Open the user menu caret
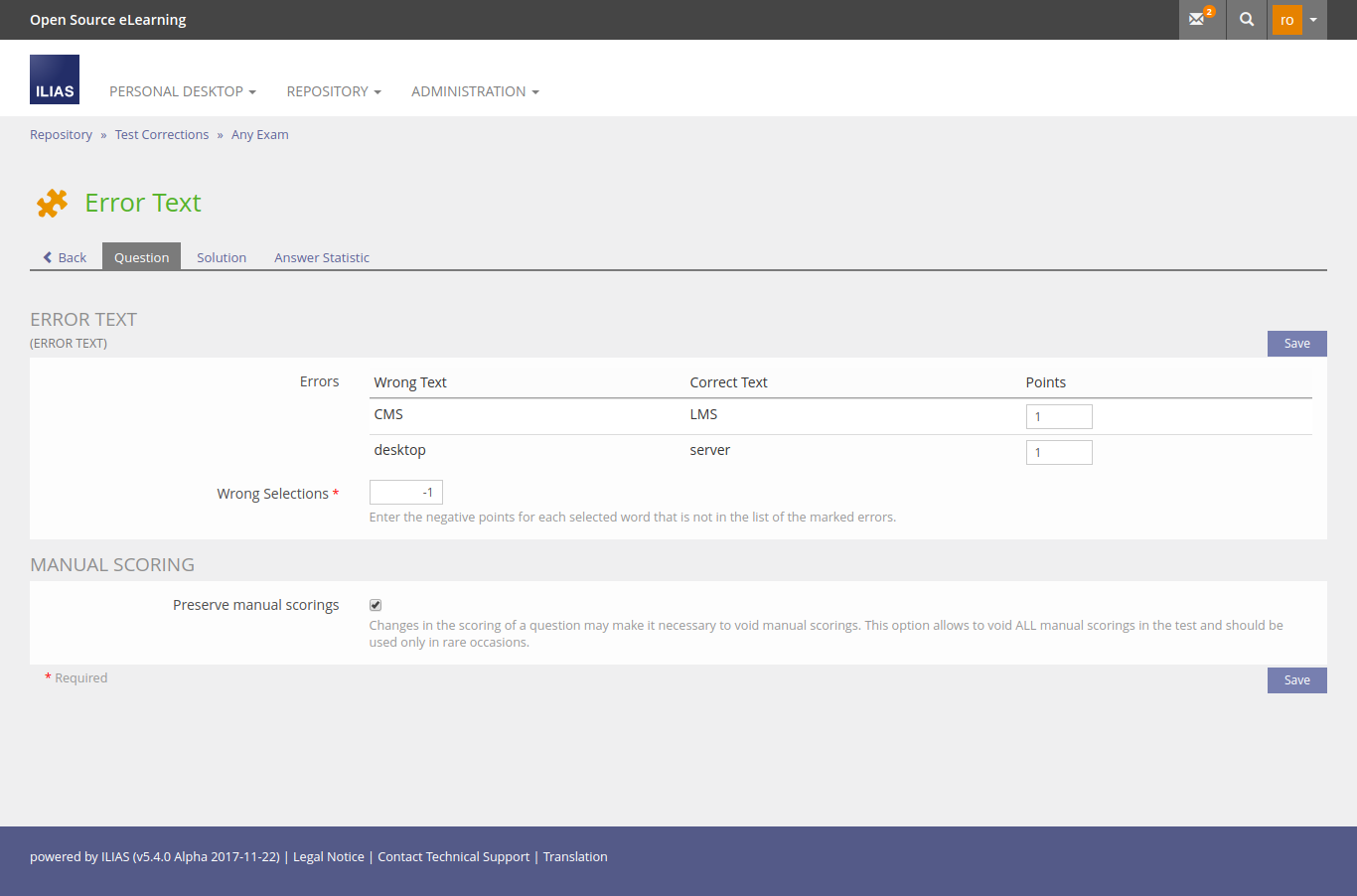Image resolution: width=1357 pixels, height=896 pixels. point(1313,20)
